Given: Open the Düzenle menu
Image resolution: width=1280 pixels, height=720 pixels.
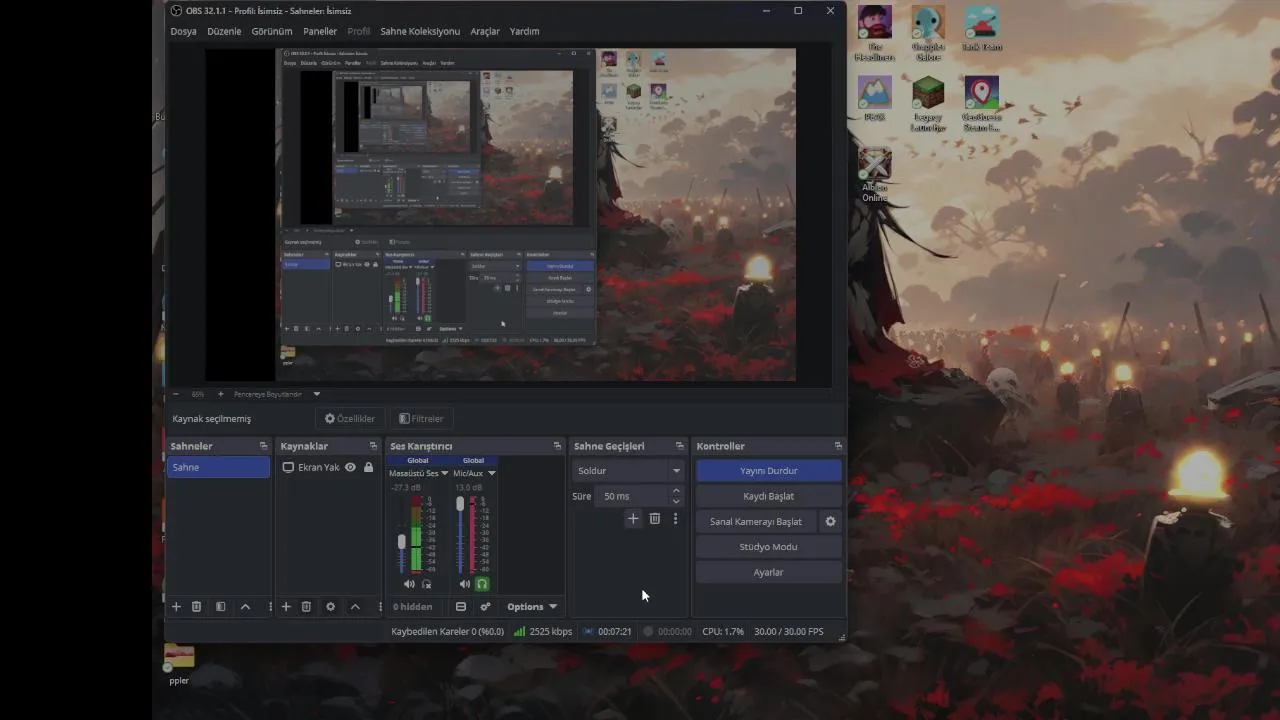Looking at the screenshot, I should click(x=224, y=31).
